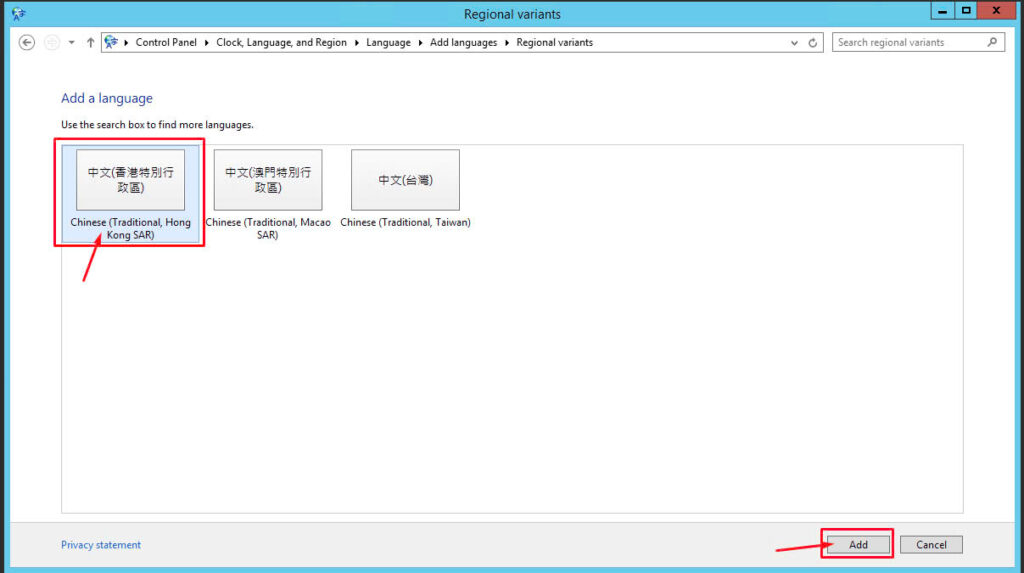Click the search magnifier icon
Screen dimensions: 1024x573
pyautogui.click(x=992, y=42)
